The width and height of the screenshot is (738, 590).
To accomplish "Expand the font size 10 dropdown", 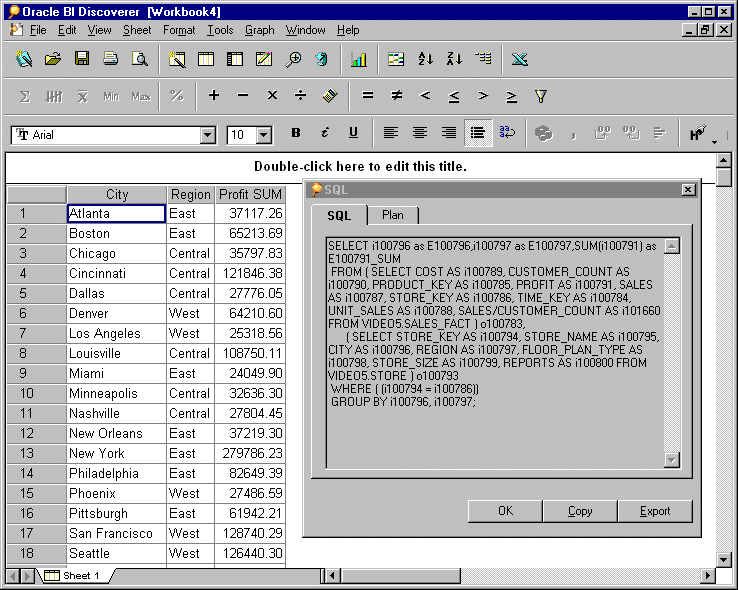I will coord(264,135).
